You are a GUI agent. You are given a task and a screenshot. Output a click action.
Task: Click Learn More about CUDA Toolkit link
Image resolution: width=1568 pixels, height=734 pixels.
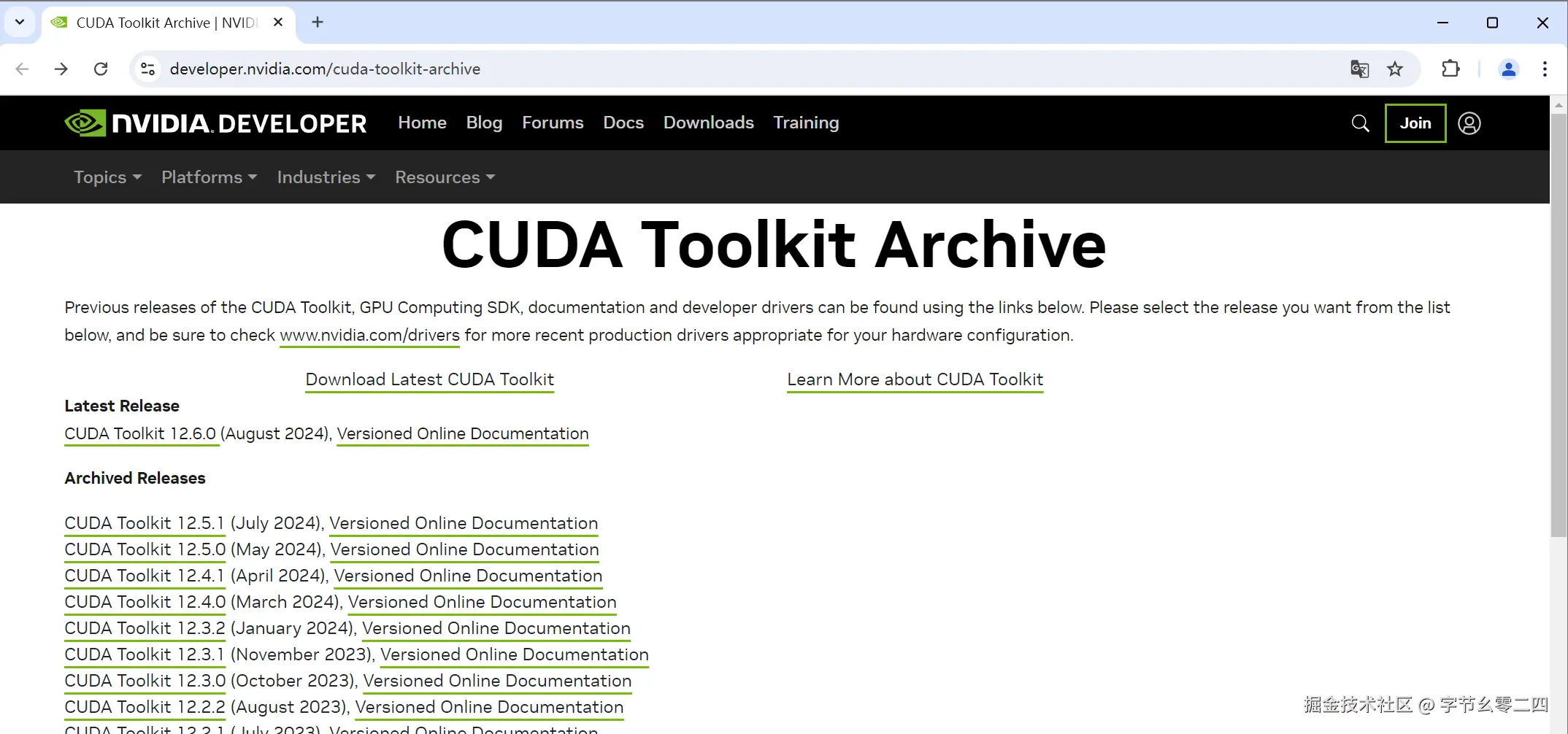point(915,379)
